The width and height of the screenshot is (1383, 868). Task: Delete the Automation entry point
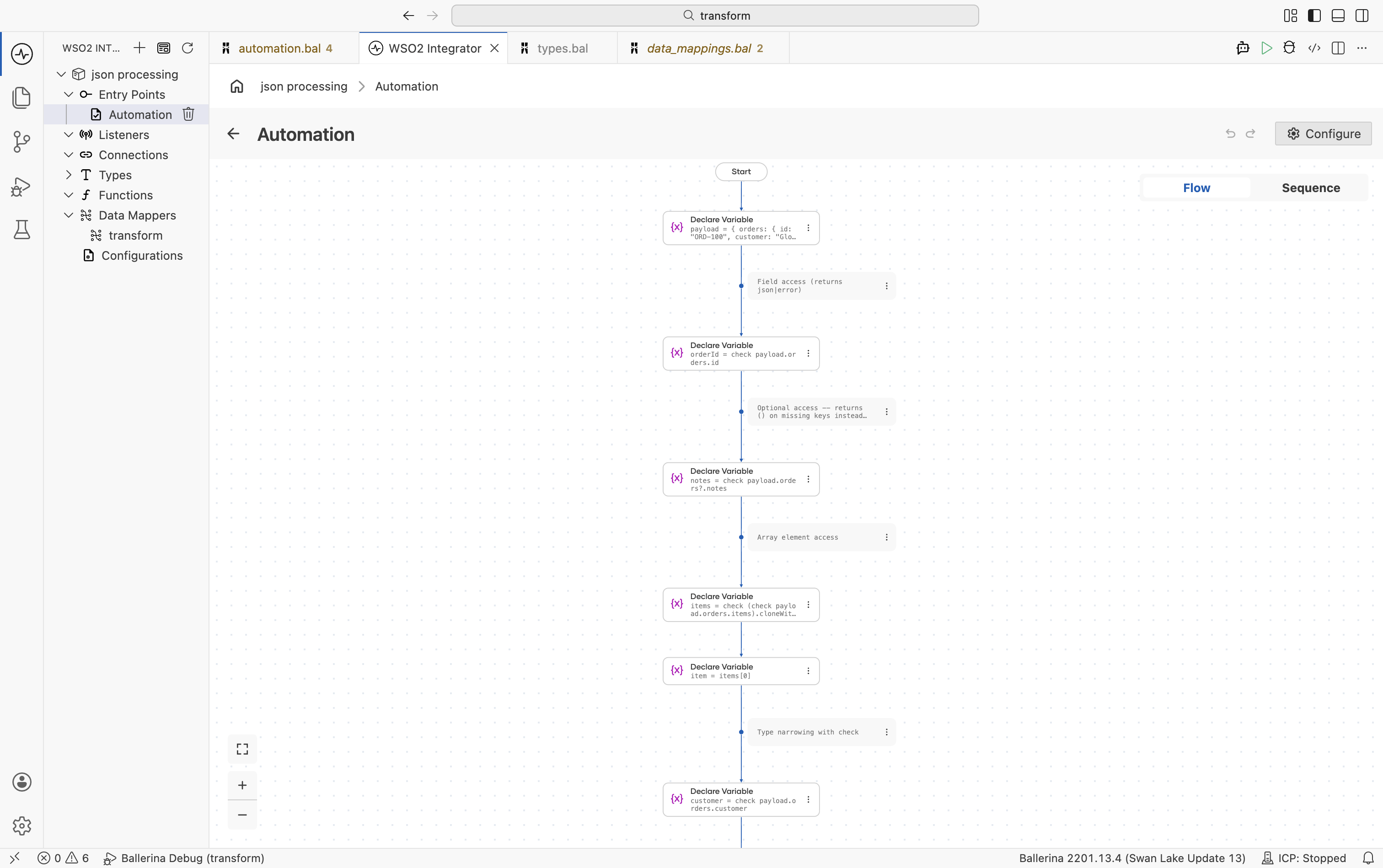tap(188, 114)
